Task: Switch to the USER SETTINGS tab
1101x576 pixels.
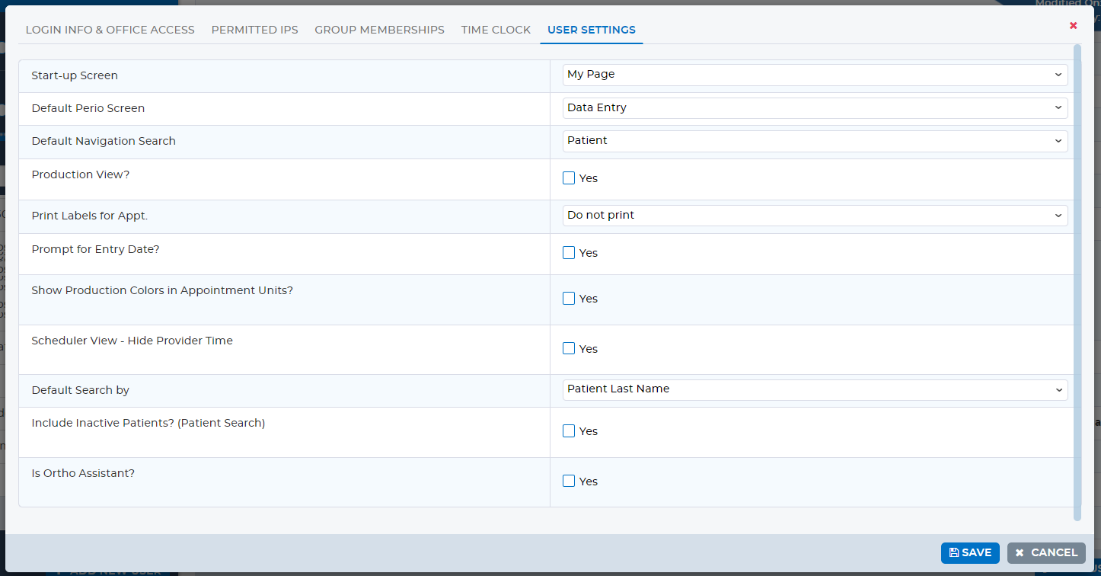Action: click(x=591, y=30)
